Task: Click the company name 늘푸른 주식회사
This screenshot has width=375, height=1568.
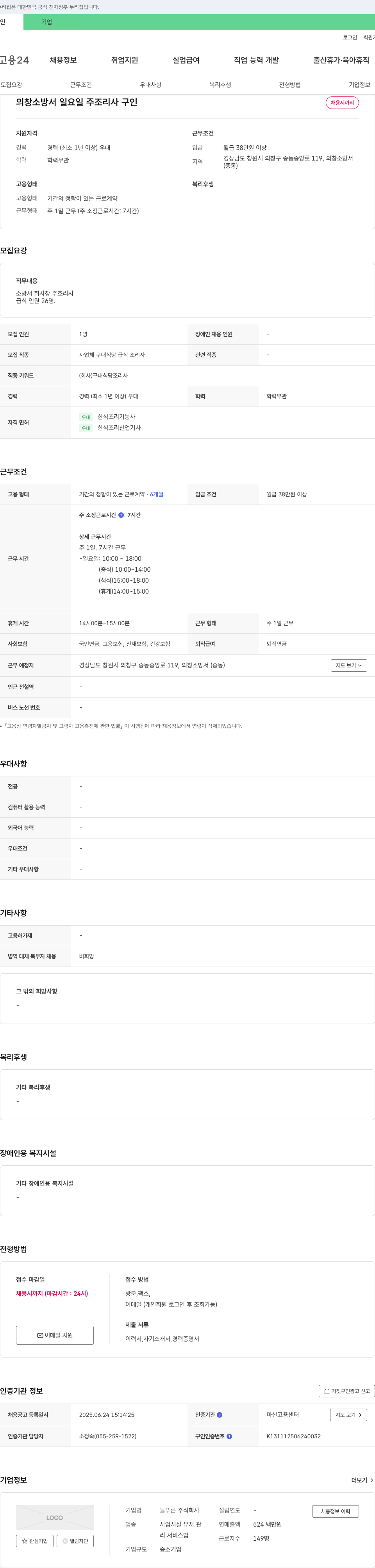Action: pos(180,1510)
